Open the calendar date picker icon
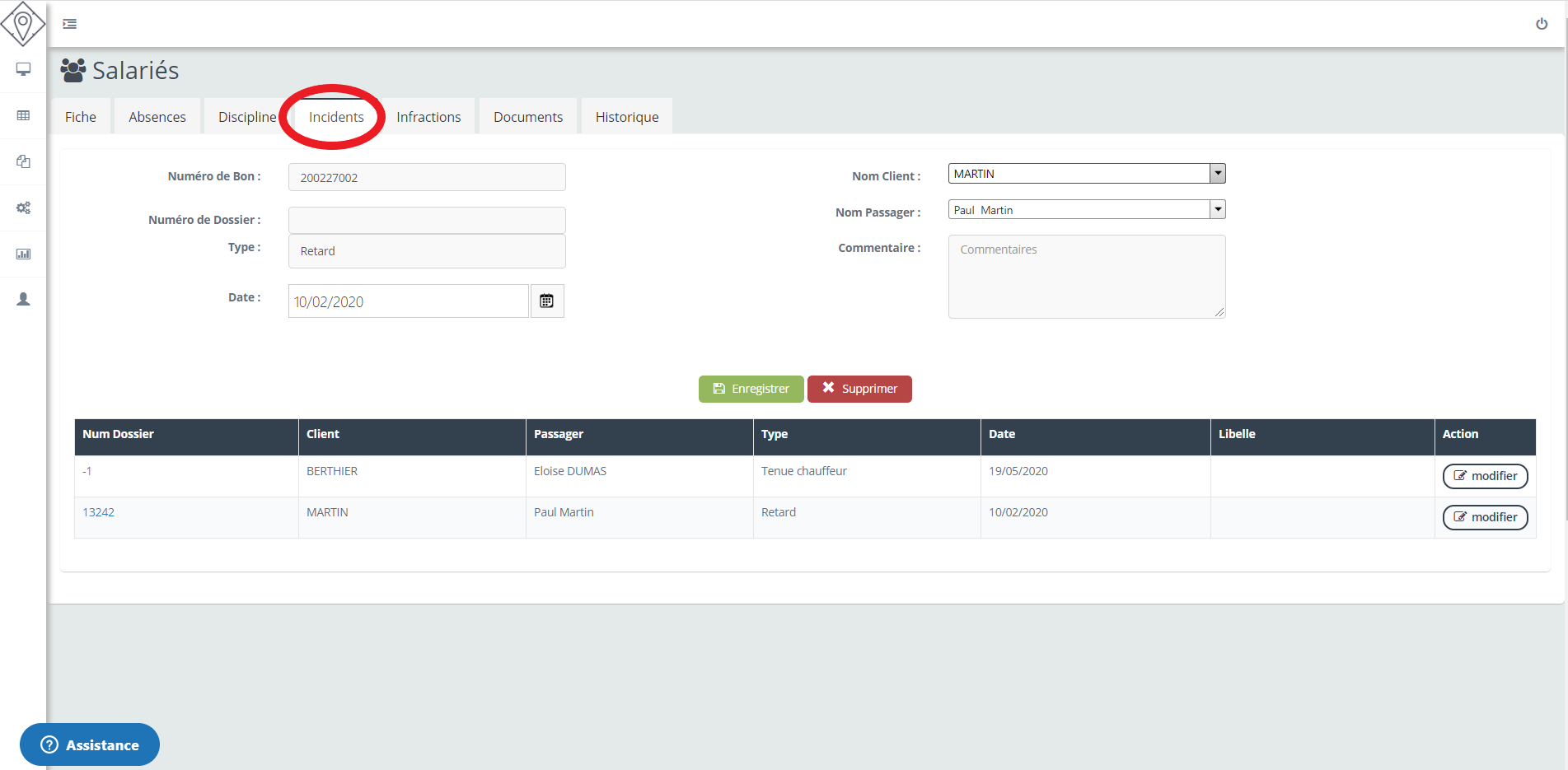The height and width of the screenshot is (770, 1568). tap(546, 301)
